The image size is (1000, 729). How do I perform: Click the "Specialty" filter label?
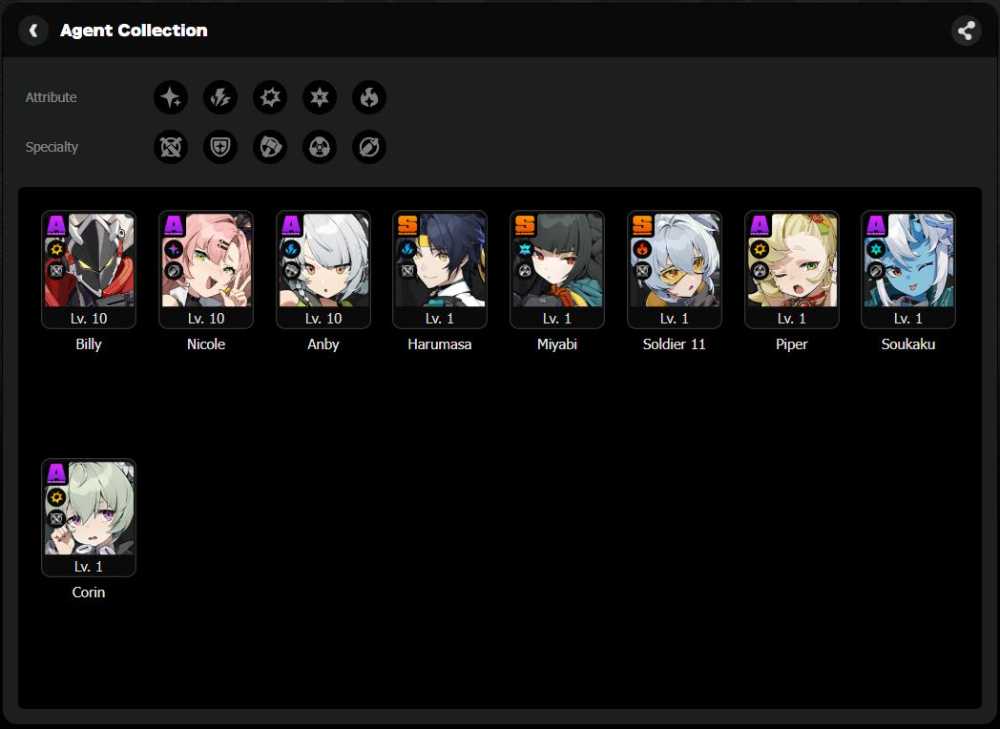tap(52, 147)
